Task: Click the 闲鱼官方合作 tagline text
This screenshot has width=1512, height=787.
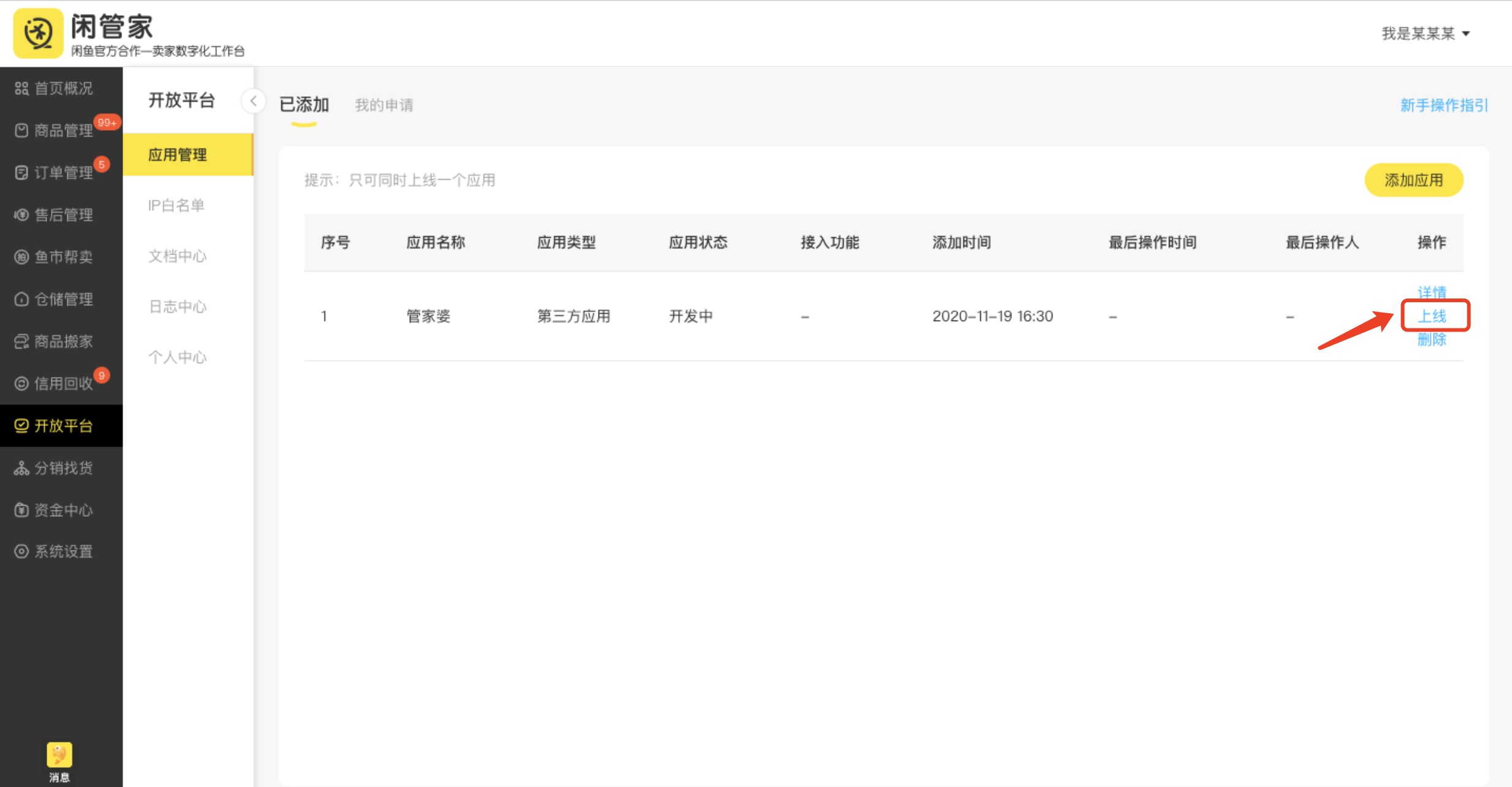Action: coord(158,51)
